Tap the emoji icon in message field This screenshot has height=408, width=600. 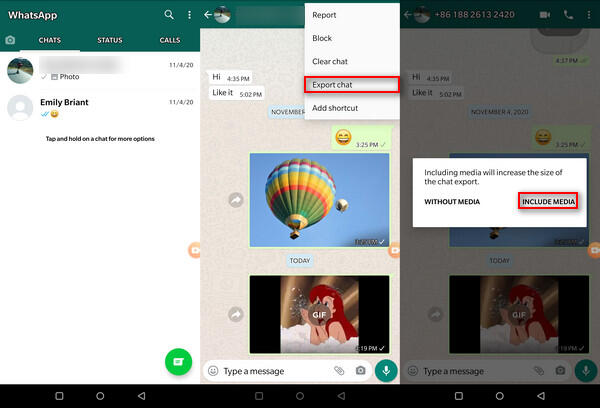213,371
